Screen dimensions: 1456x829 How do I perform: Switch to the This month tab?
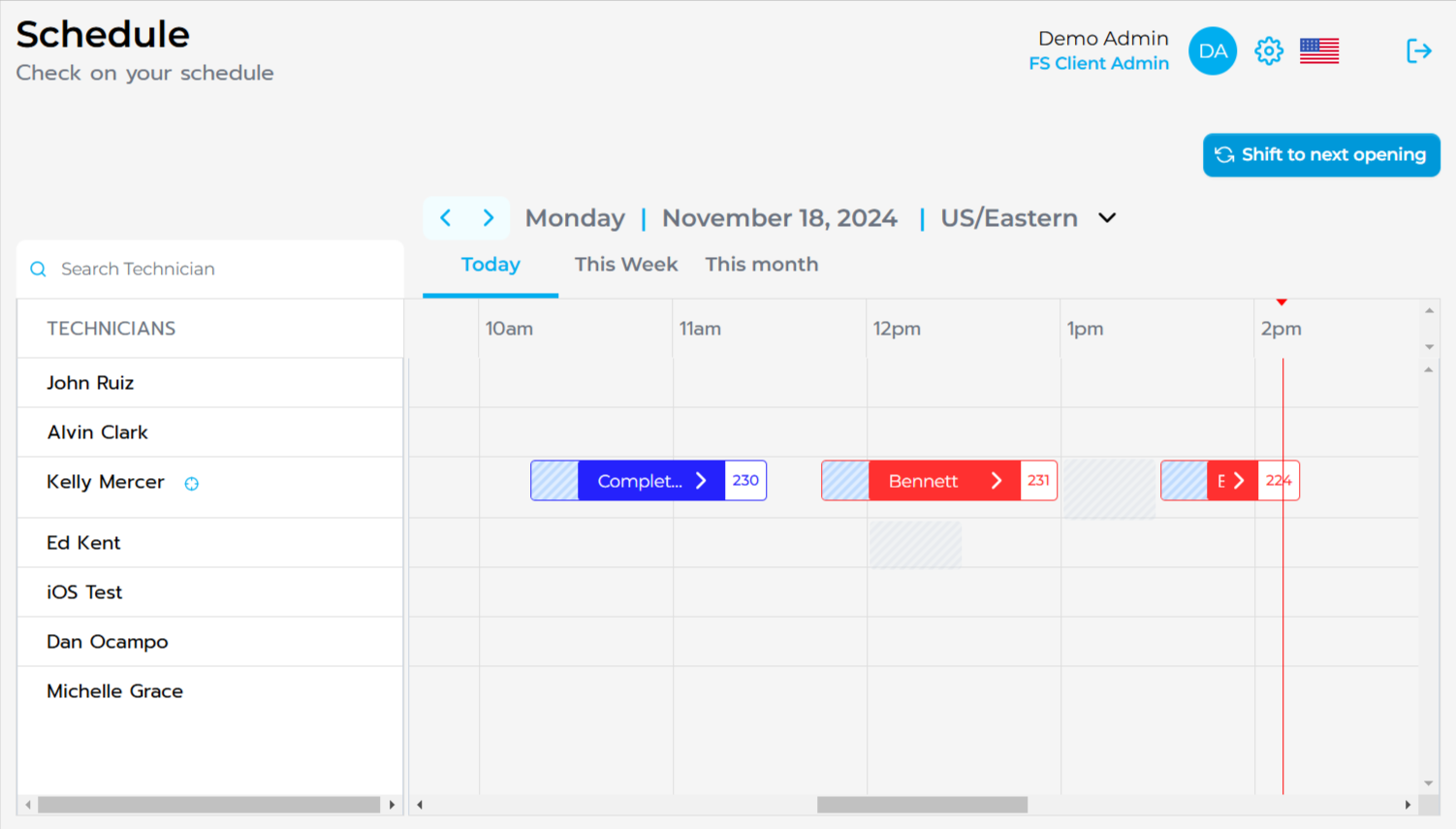(x=762, y=265)
